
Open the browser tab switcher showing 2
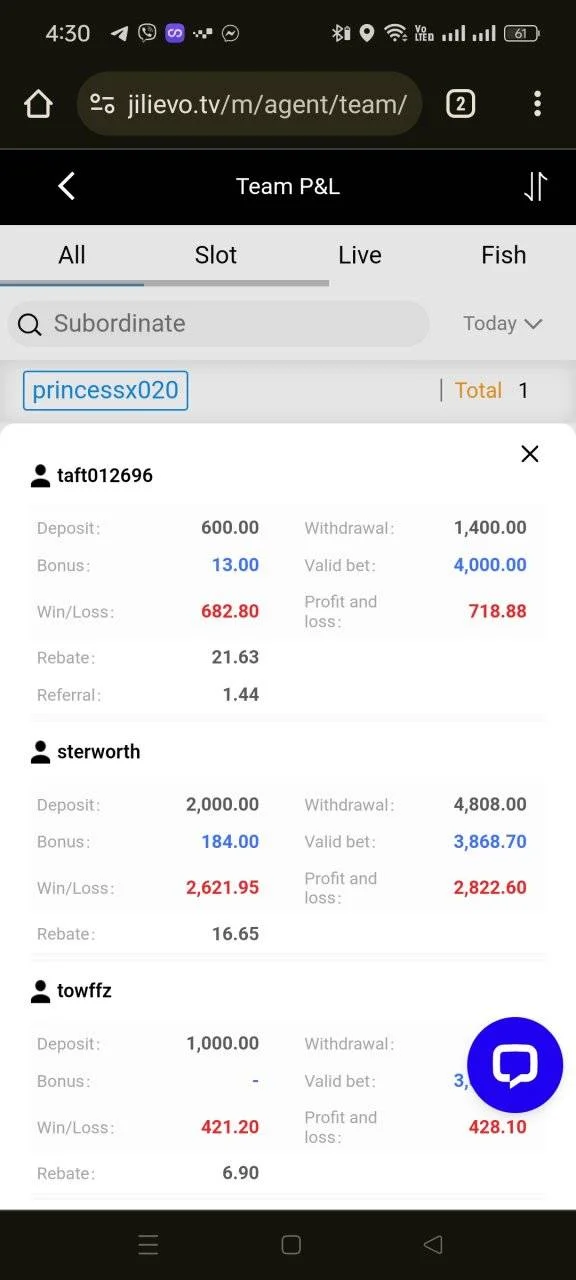click(460, 104)
